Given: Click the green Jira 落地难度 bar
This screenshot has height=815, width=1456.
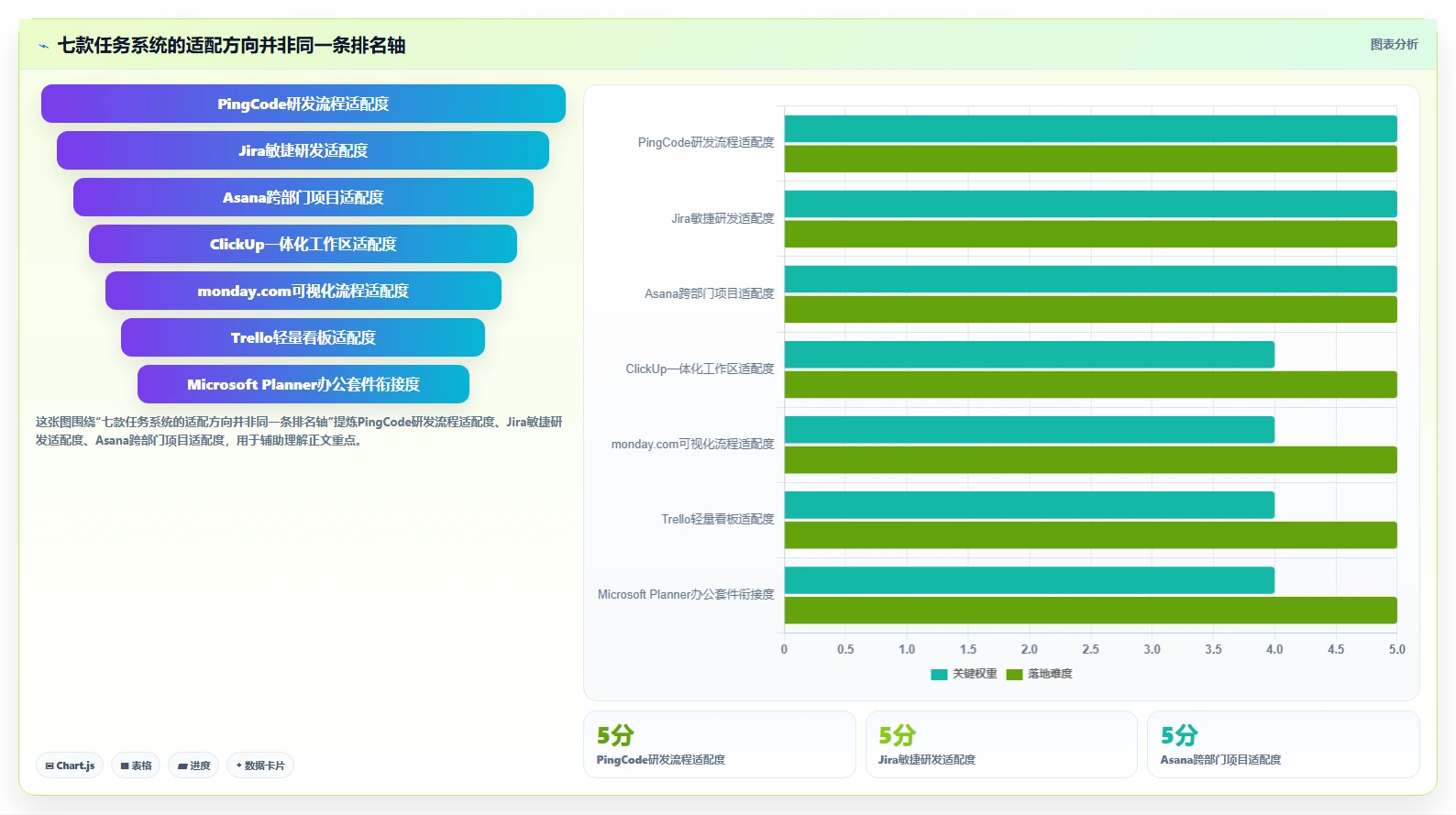Looking at the screenshot, I should [x=1090, y=234].
